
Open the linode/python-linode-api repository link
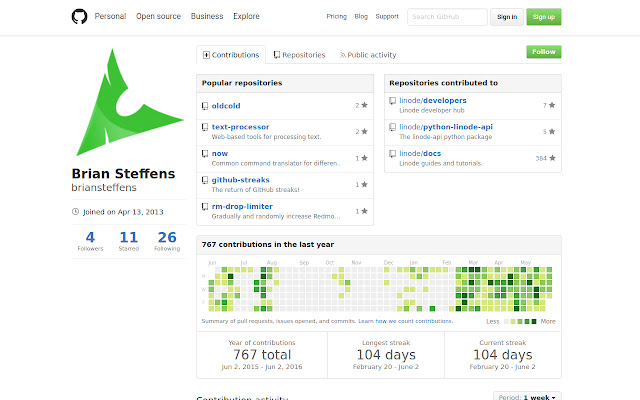pos(446,127)
